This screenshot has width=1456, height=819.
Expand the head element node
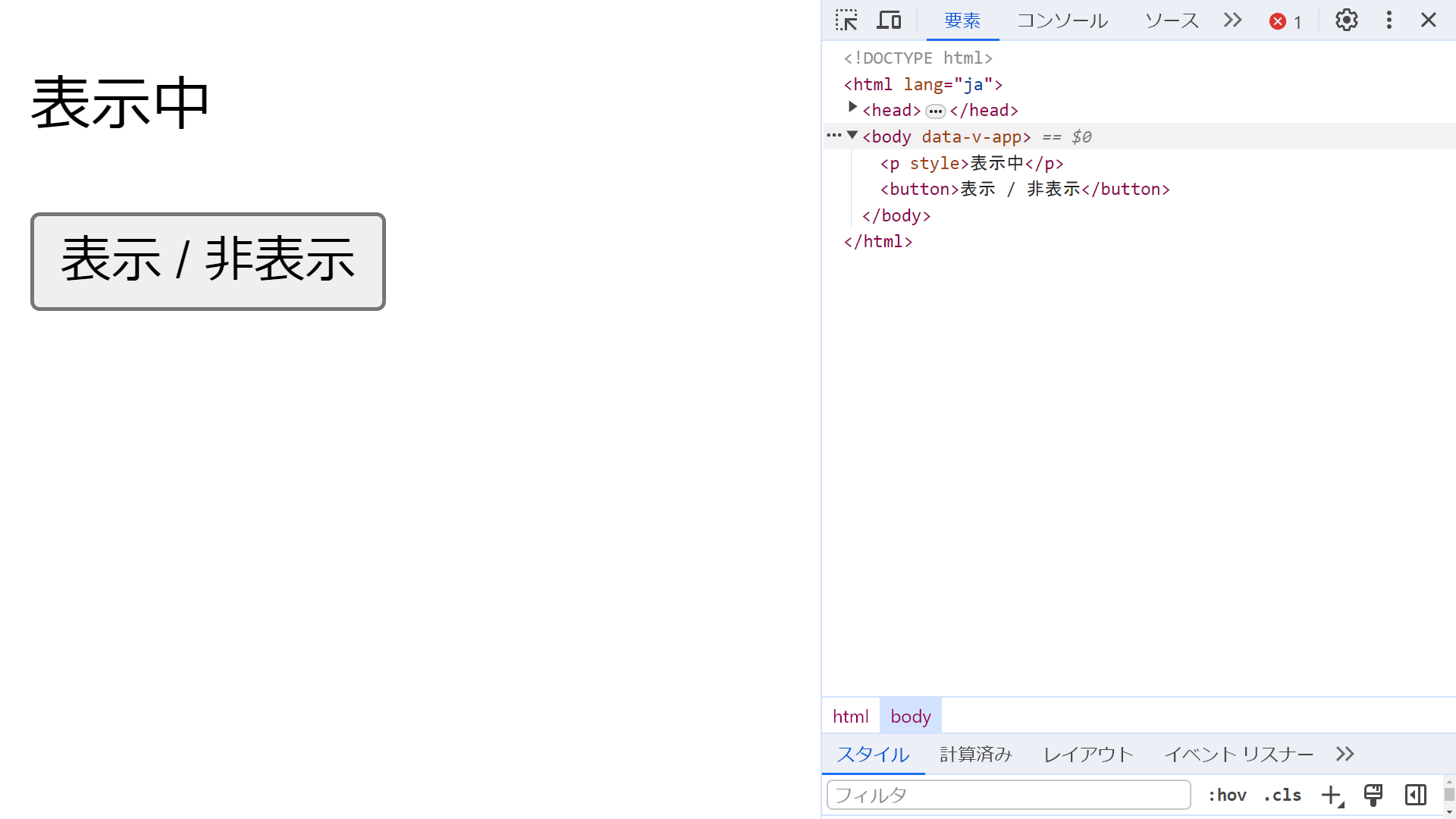(x=852, y=108)
